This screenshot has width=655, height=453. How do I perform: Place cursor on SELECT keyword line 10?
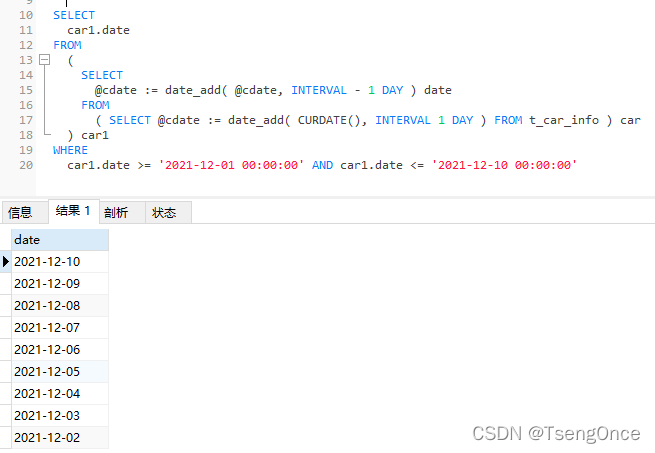pos(74,15)
